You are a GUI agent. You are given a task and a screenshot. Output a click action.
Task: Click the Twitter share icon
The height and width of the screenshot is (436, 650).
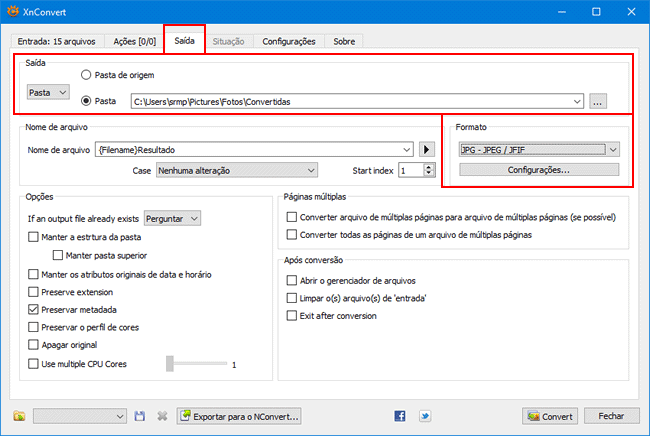(425, 416)
